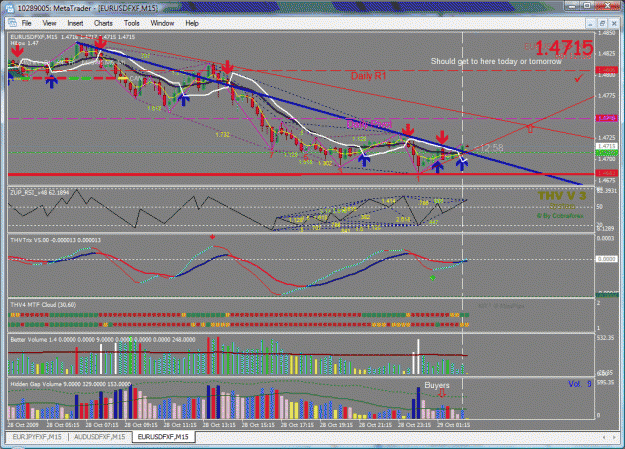This screenshot has height=449, width=625.
Task: Click the EURUSDFXF,M15 chart header text
Action: [73, 37]
